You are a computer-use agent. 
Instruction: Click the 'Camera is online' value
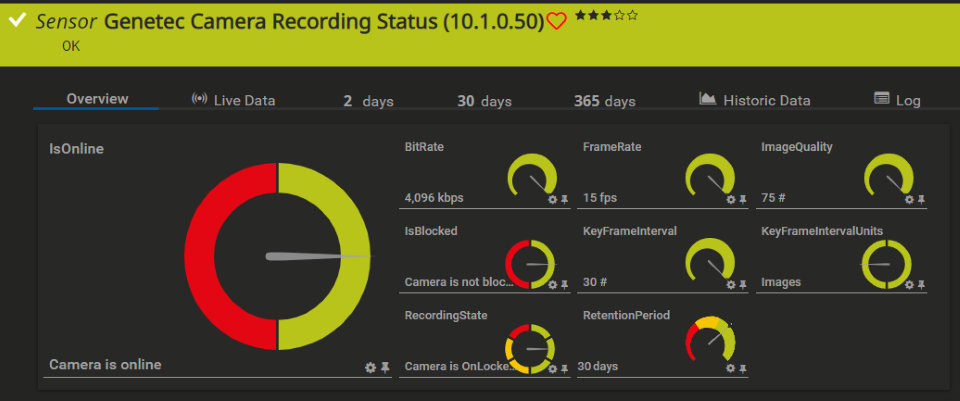pos(105,365)
